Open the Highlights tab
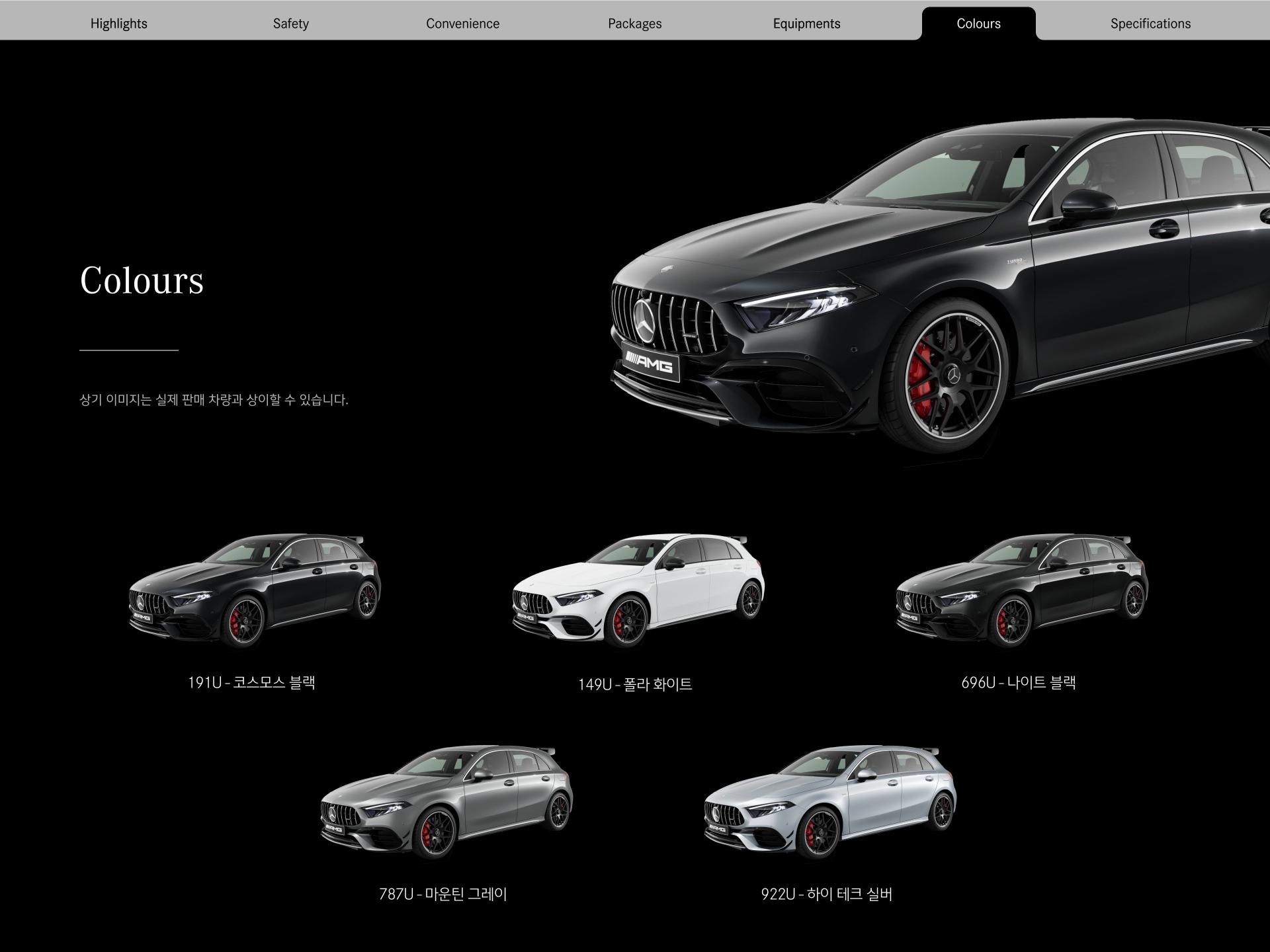This screenshot has height=952, width=1270. coord(119,24)
